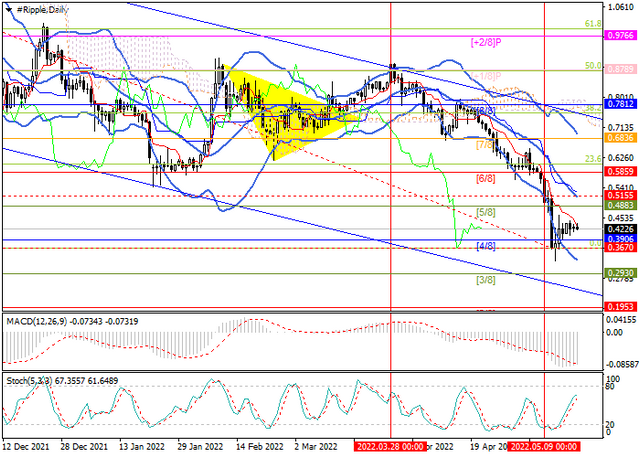640x457 pixels.
Task: Click the pink 0.8789 price label
Action: point(621,69)
